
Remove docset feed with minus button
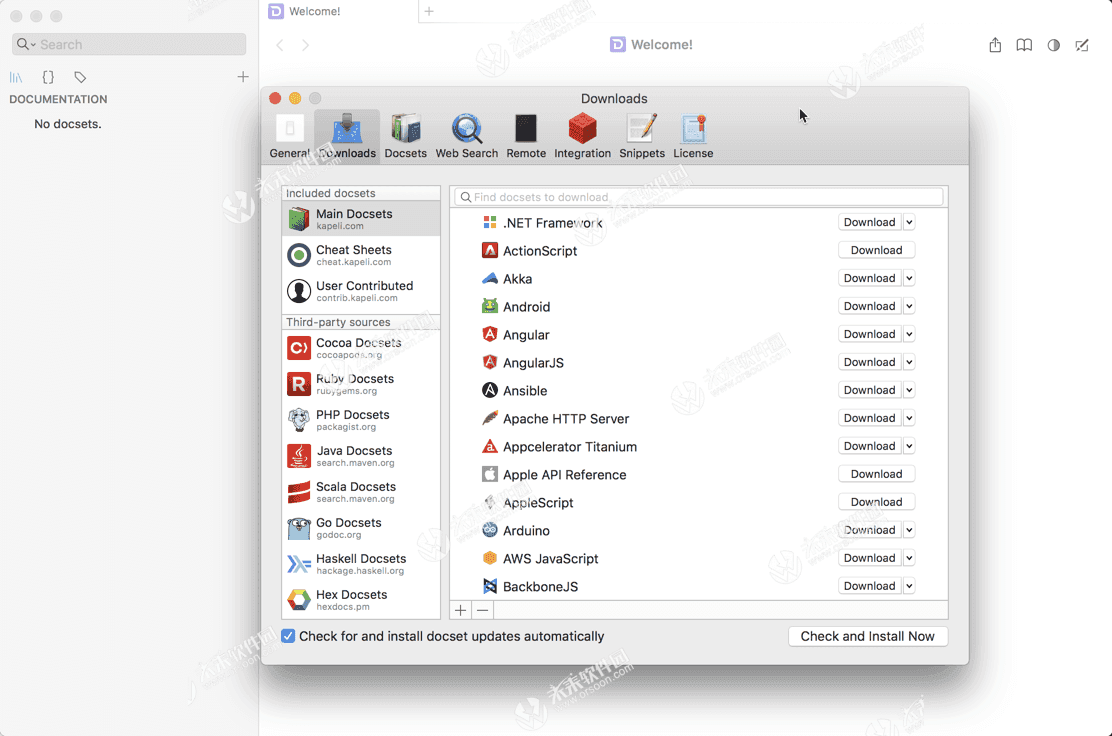483,610
